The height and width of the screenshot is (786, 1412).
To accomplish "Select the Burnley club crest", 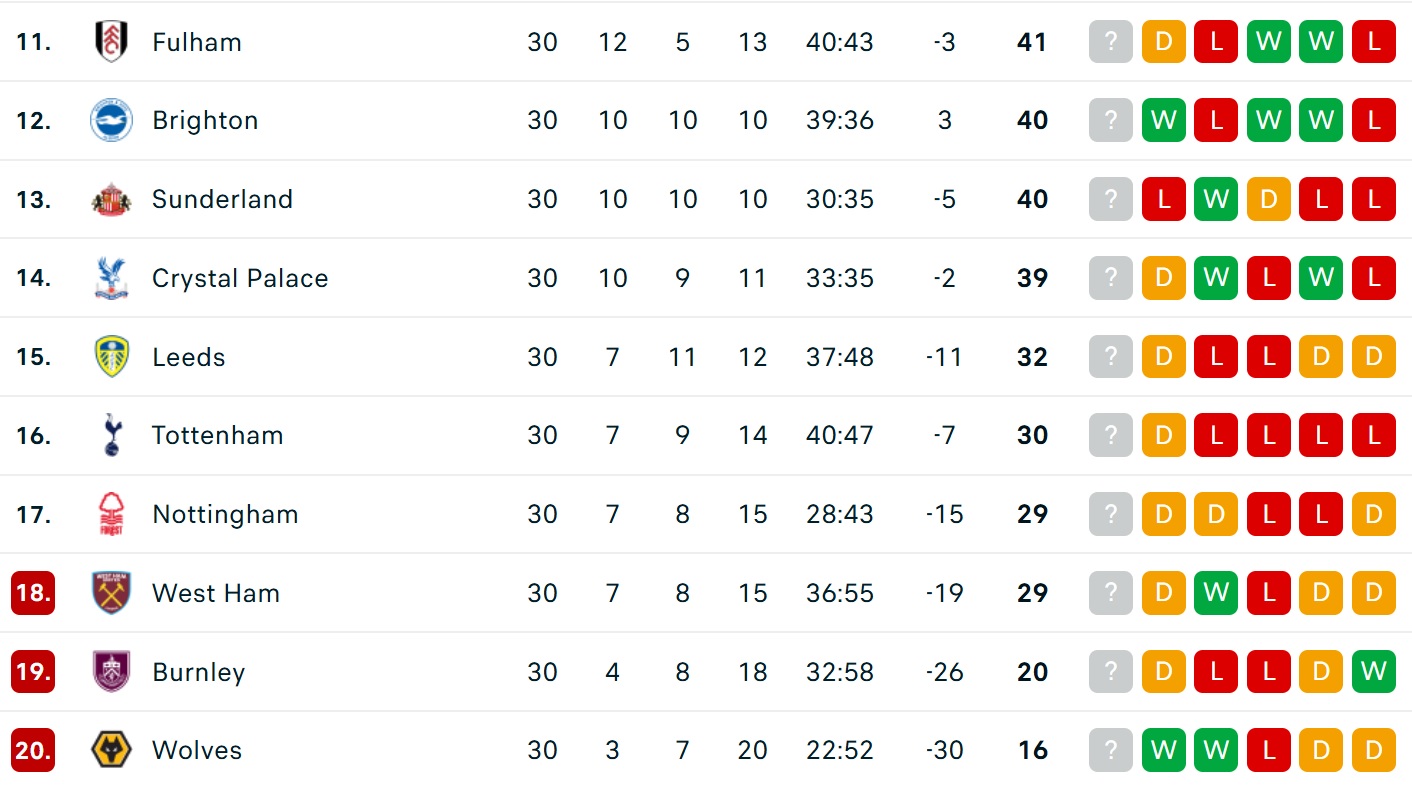I will [111, 672].
